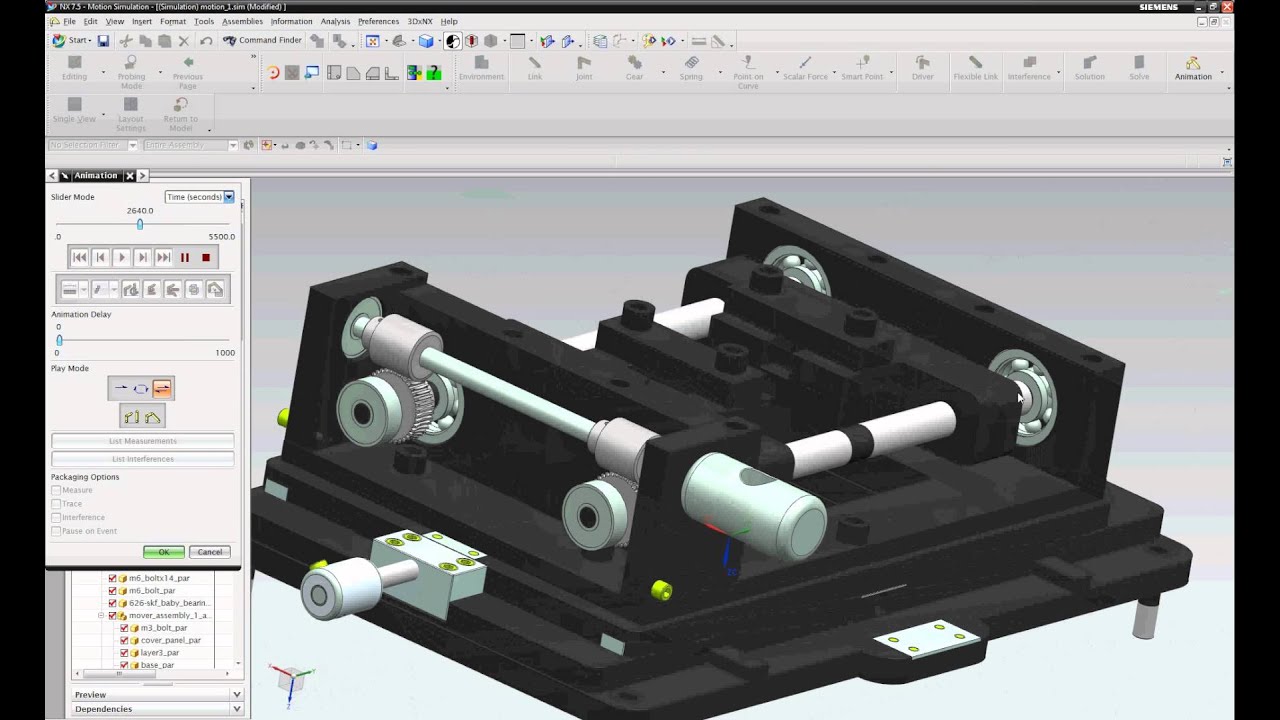Image resolution: width=1280 pixels, height=720 pixels.
Task: Collapse the mover_assembly_1 tree node
Action: coord(101,616)
